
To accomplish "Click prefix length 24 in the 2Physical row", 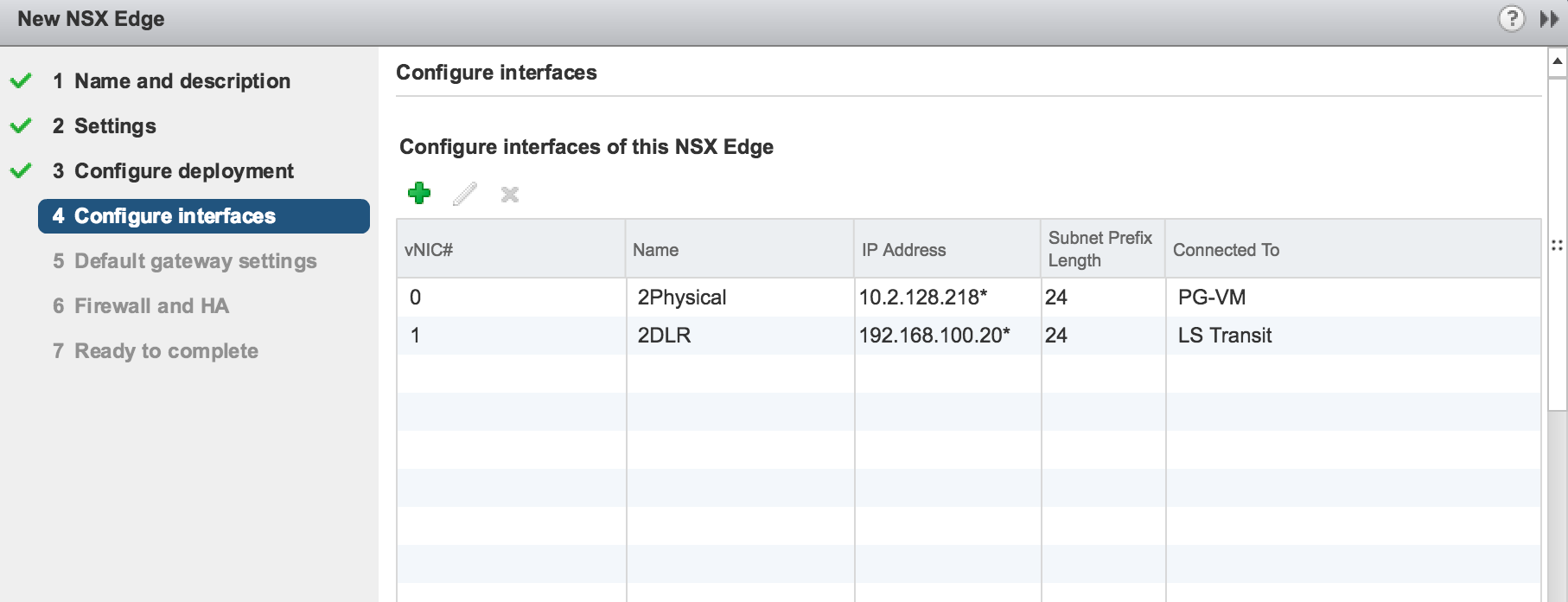I will [1056, 298].
